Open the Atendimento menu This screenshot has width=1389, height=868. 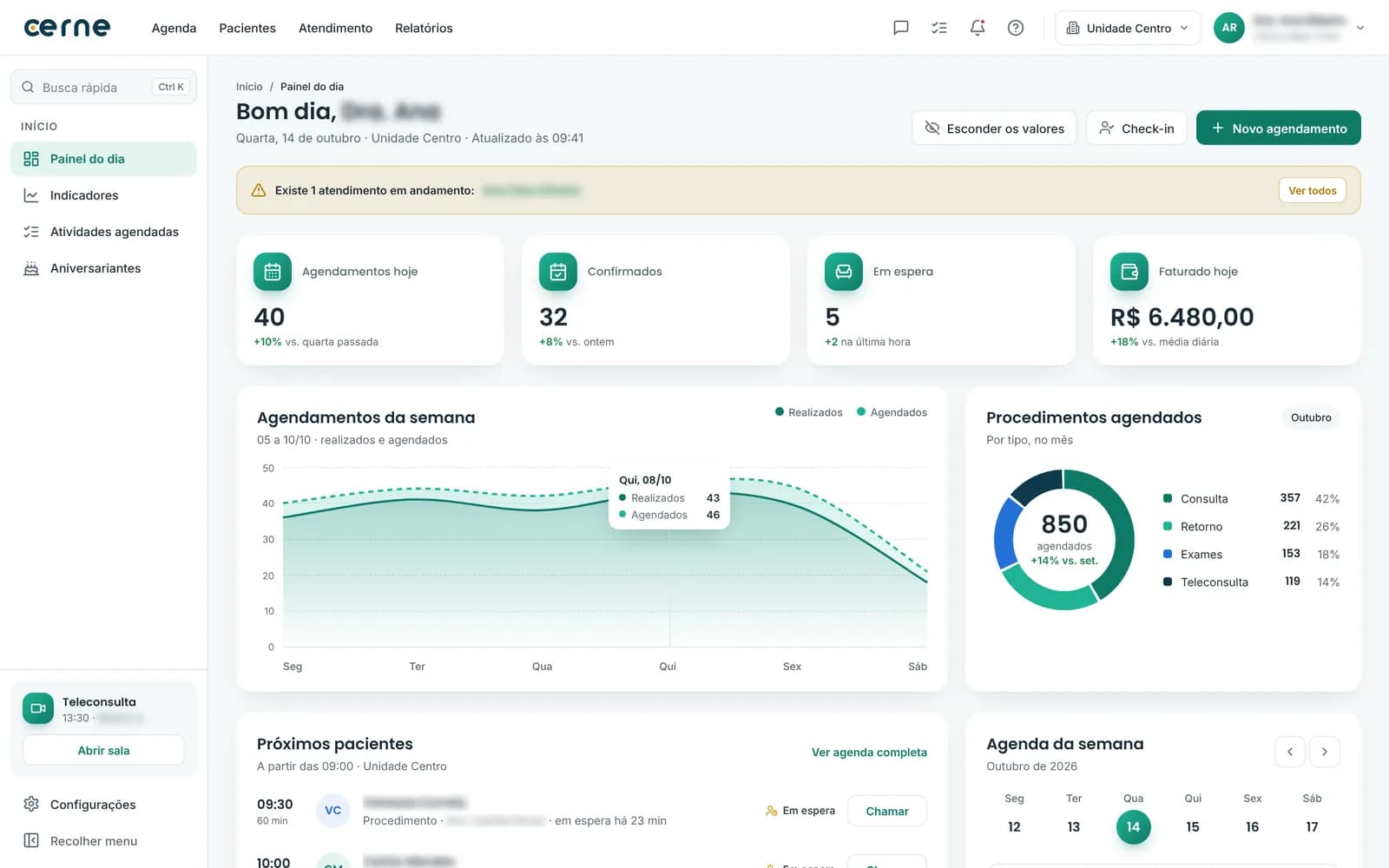[335, 28]
